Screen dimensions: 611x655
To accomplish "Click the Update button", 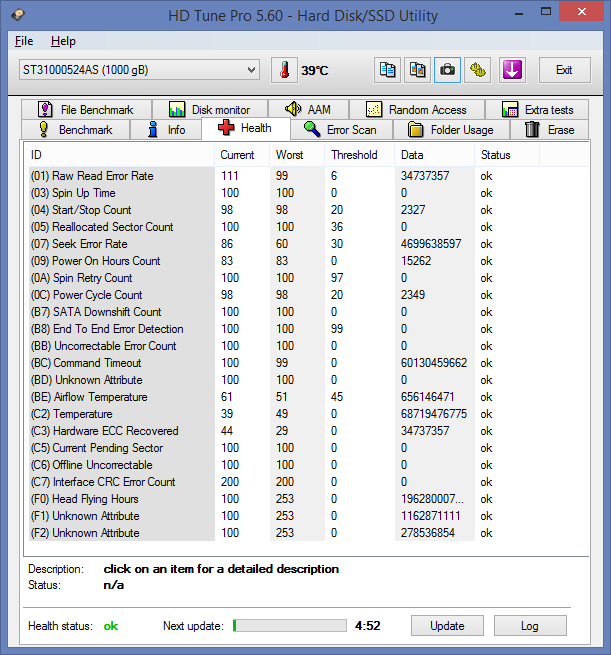I will (x=447, y=625).
